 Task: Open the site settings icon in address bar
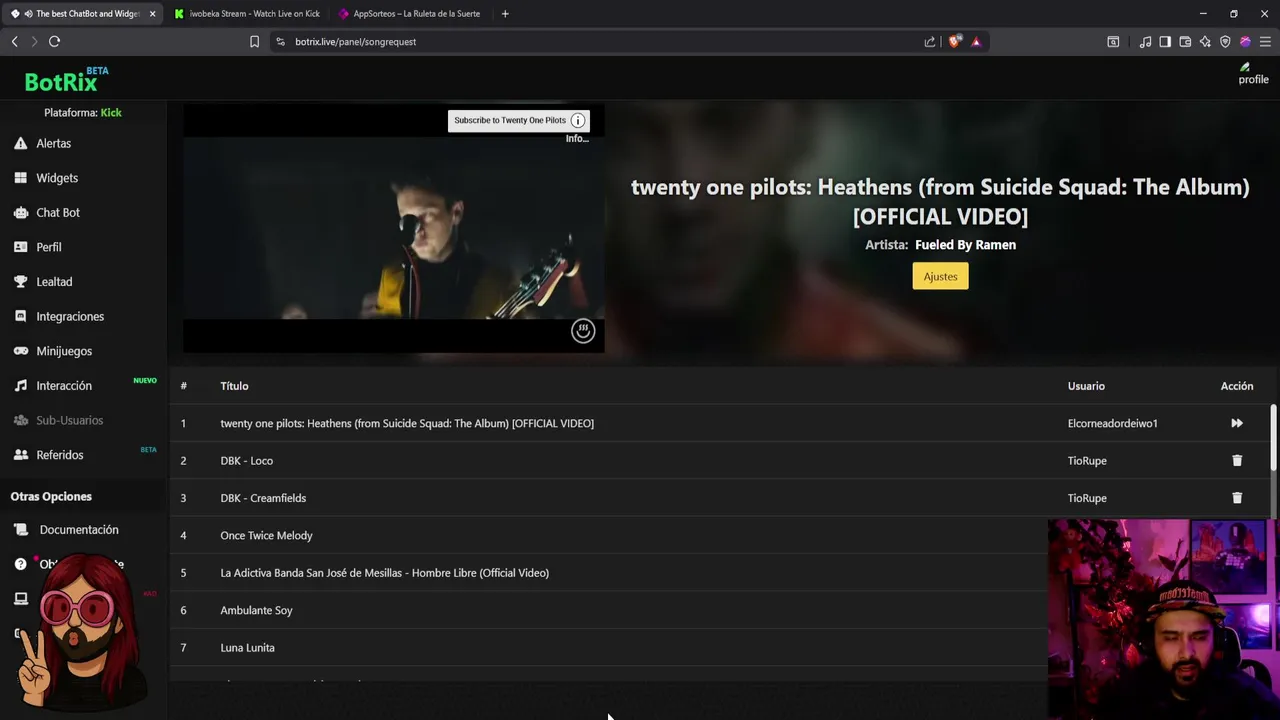point(280,42)
